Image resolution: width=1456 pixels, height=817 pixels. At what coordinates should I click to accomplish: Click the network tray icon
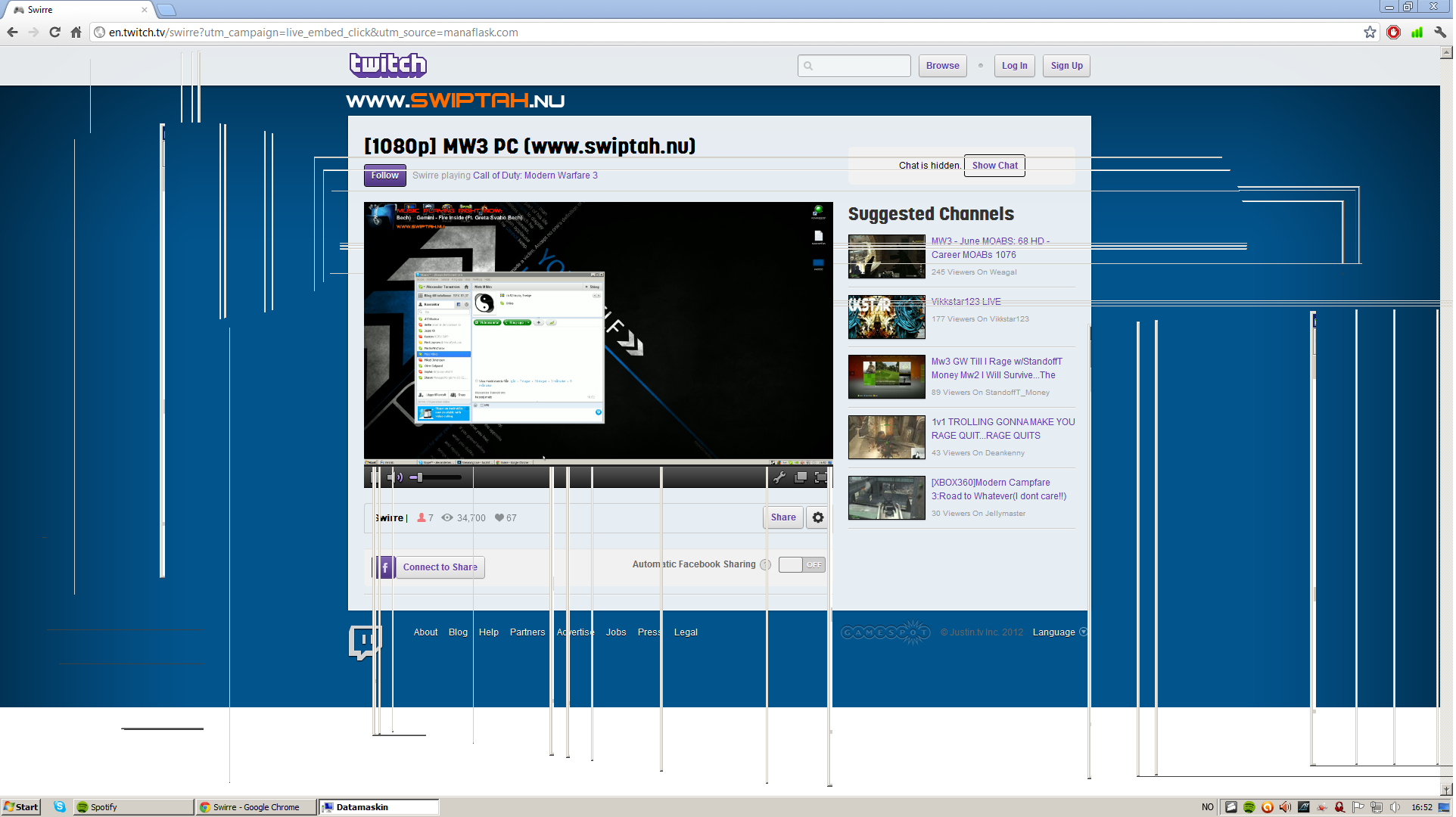pos(1377,807)
